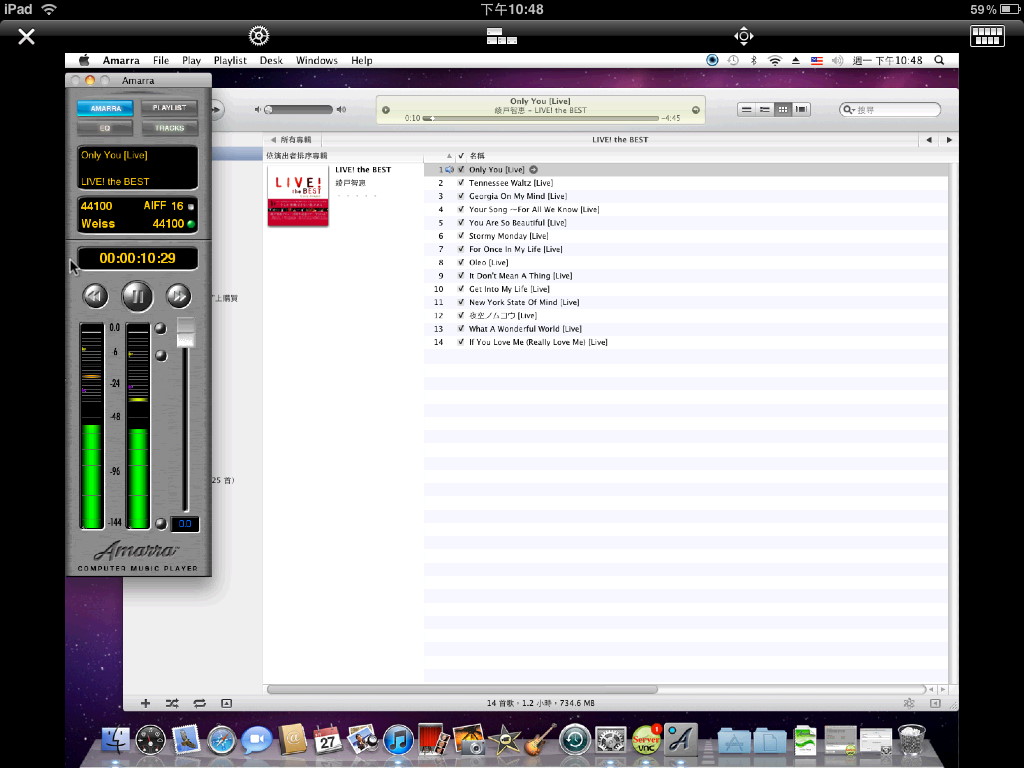Viewport: 1024px width, 768px height.
Task: Switch iTunes to album list view
Action: (764, 109)
